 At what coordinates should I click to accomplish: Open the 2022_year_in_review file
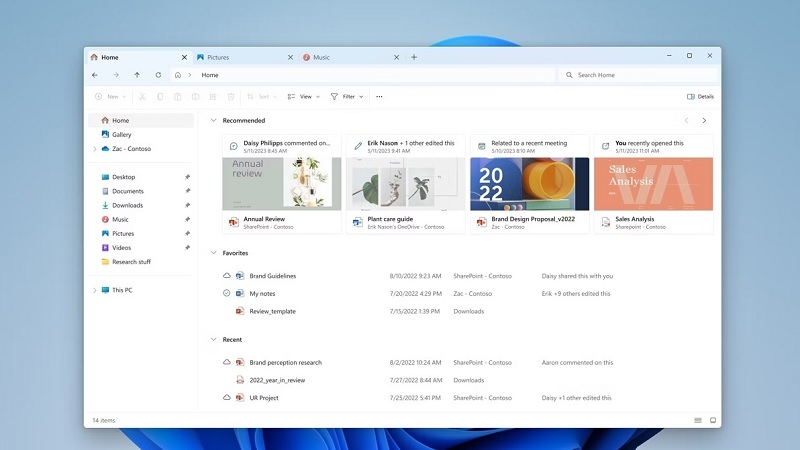(x=277, y=380)
